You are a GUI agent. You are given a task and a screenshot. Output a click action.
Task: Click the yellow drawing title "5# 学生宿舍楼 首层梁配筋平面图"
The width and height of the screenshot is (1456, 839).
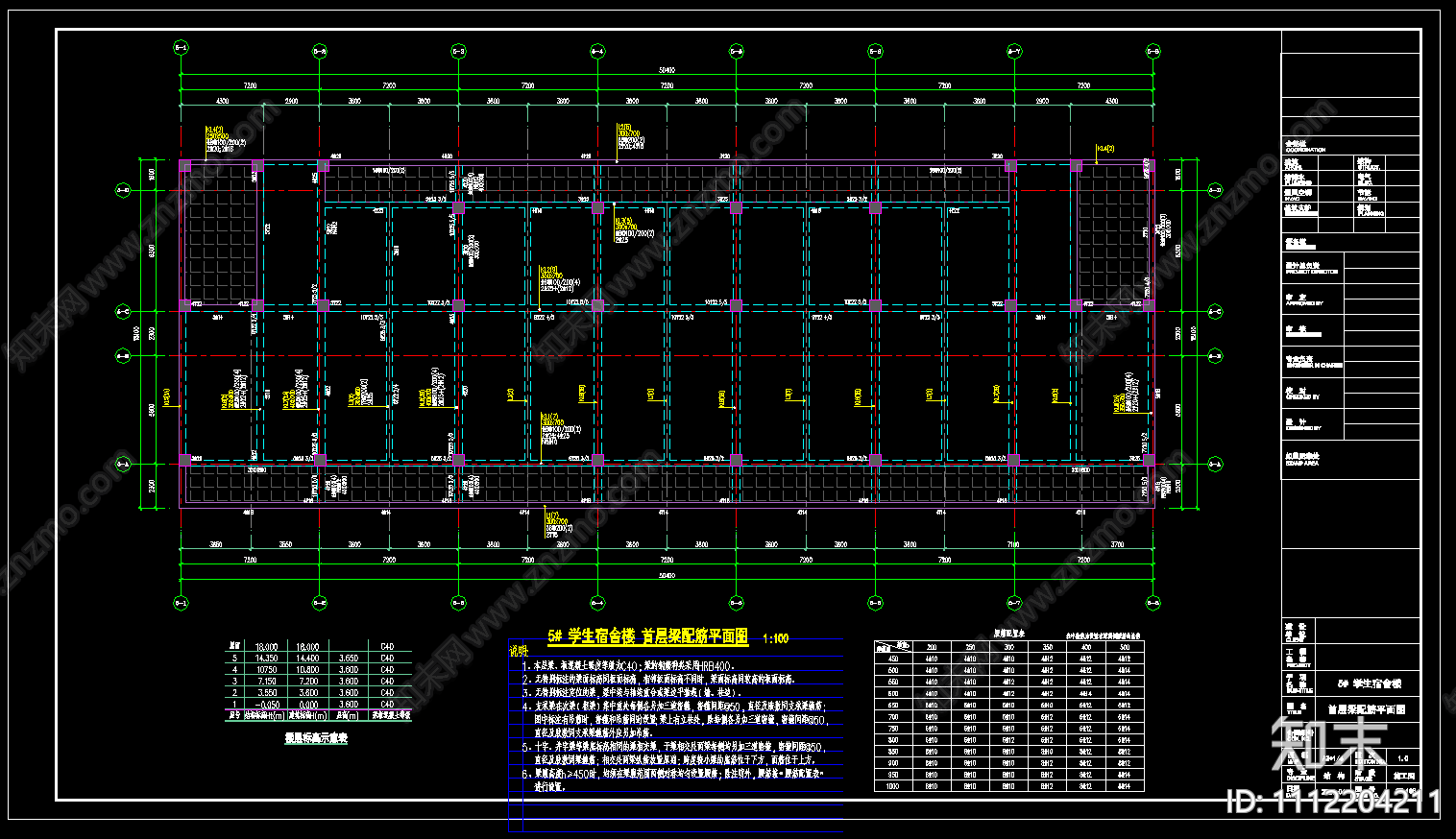coord(648,635)
